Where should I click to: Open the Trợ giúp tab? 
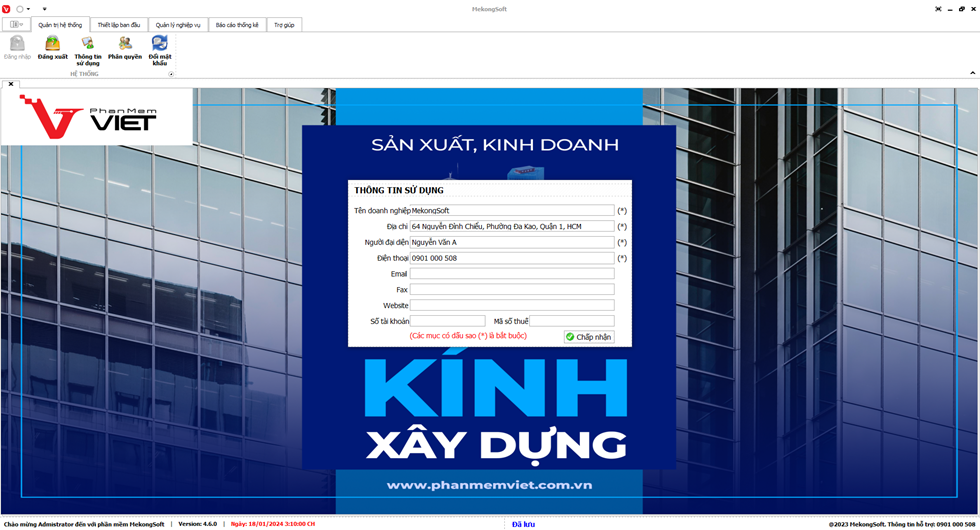(284, 25)
